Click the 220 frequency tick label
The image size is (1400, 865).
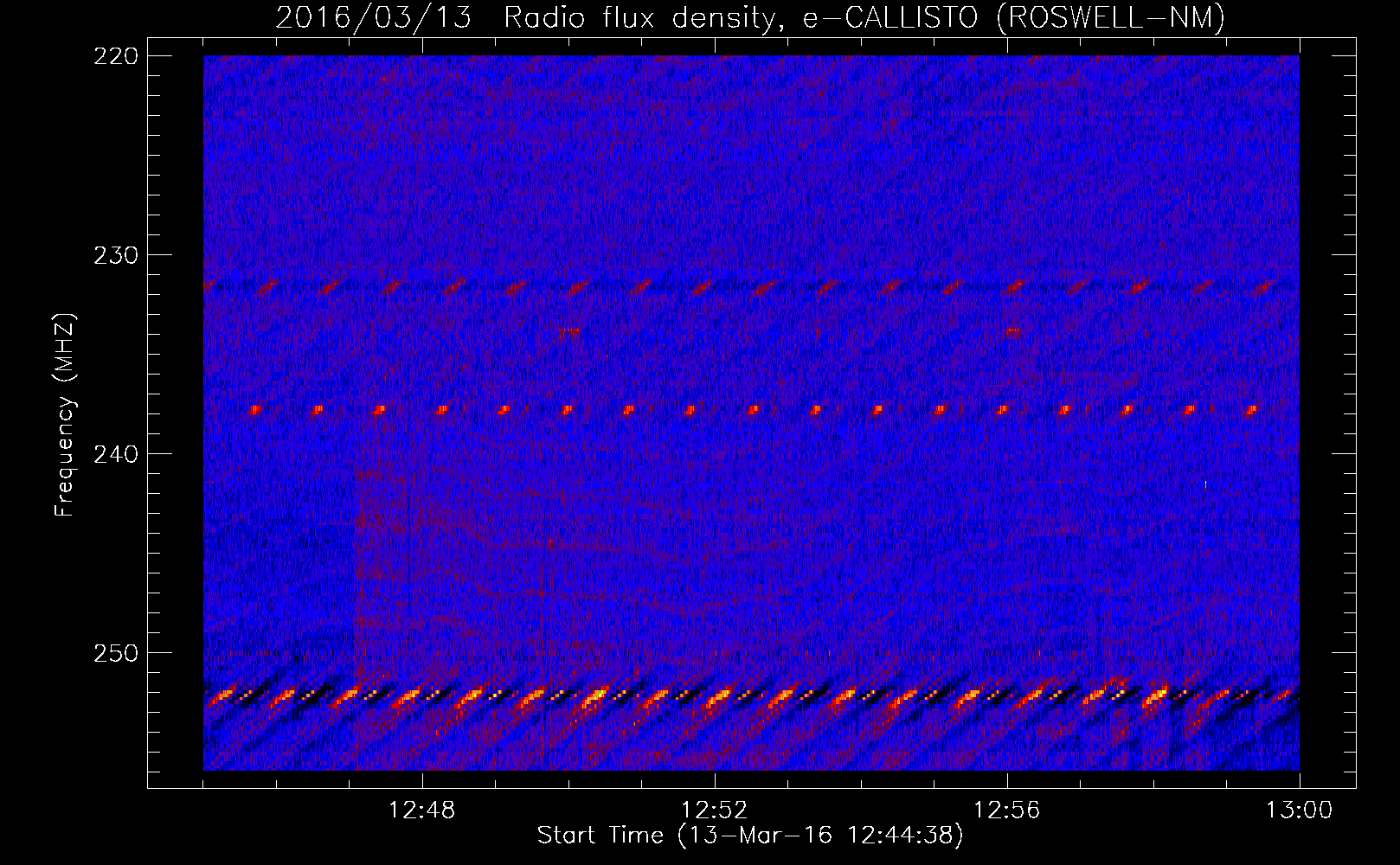pyautogui.click(x=115, y=56)
